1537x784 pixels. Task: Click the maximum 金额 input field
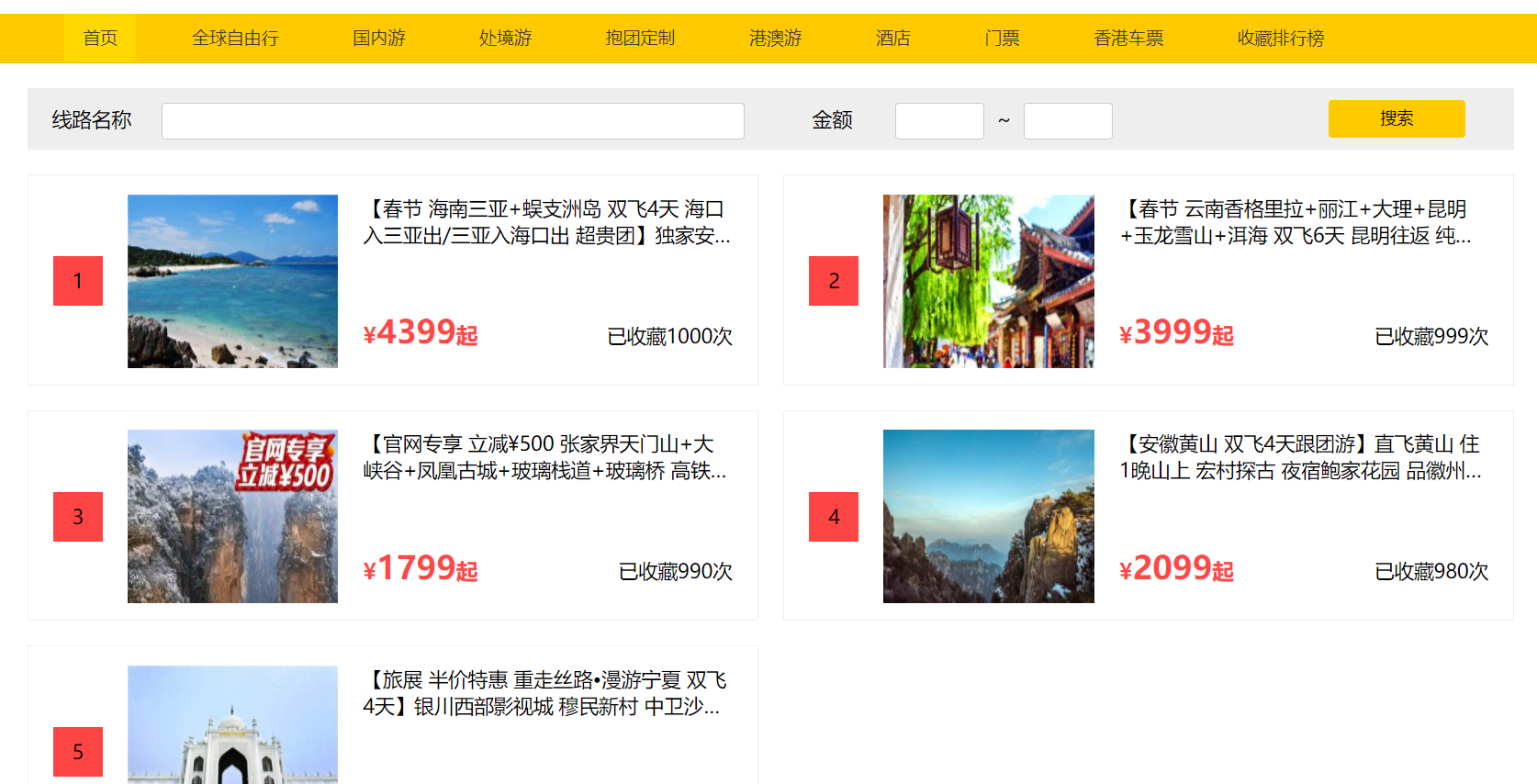coord(1068,121)
